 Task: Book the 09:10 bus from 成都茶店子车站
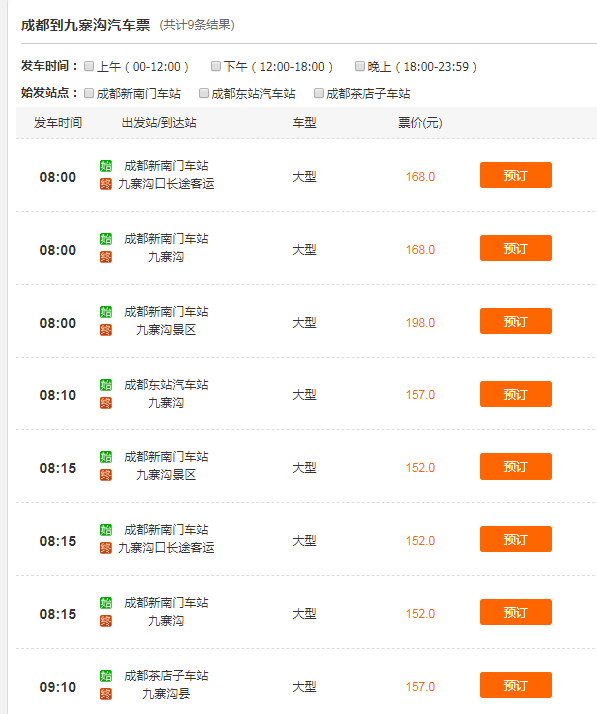tap(515, 685)
